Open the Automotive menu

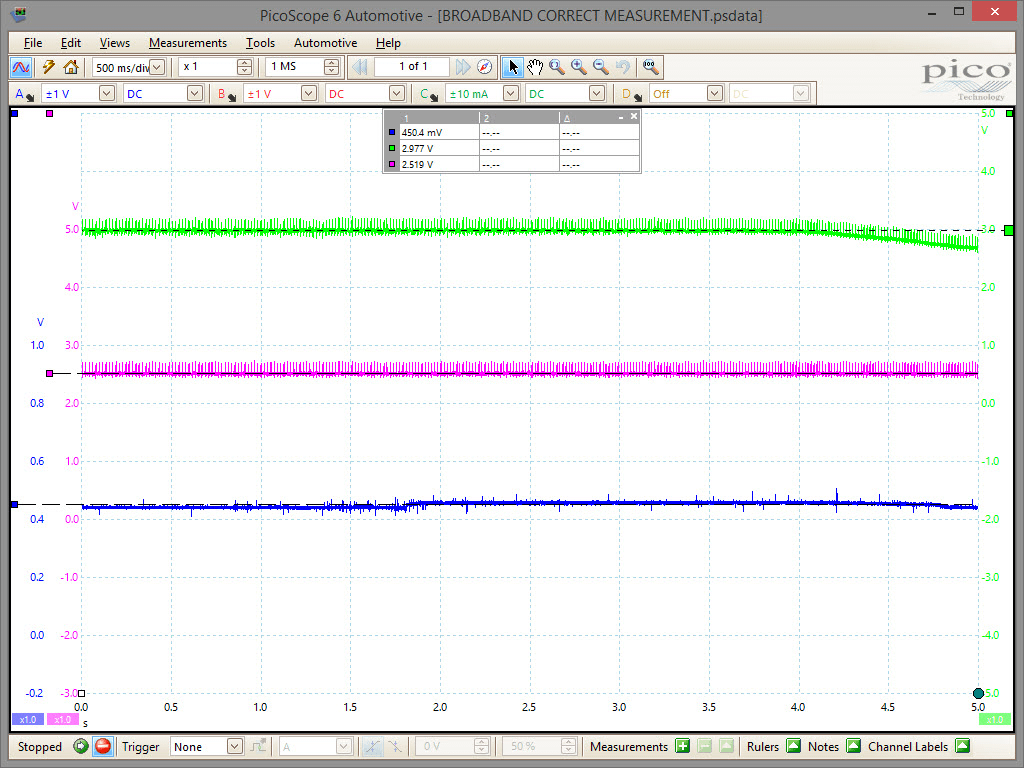(x=325, y=43)
